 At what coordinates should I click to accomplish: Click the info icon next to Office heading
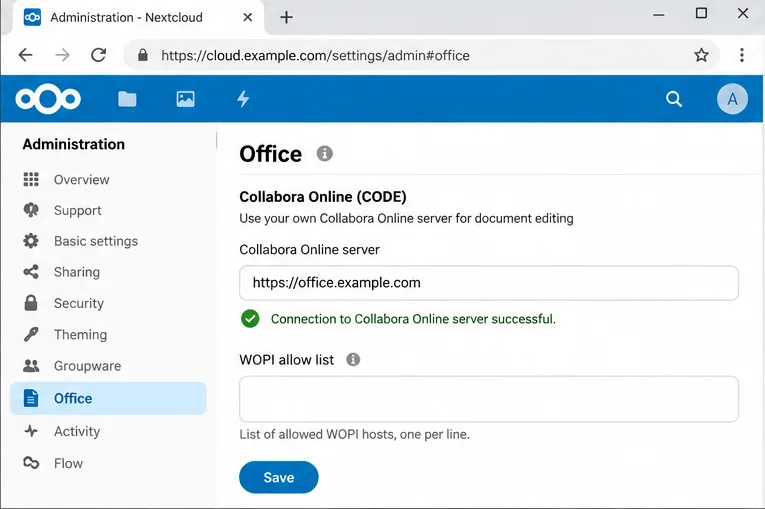tap(324, 154)
